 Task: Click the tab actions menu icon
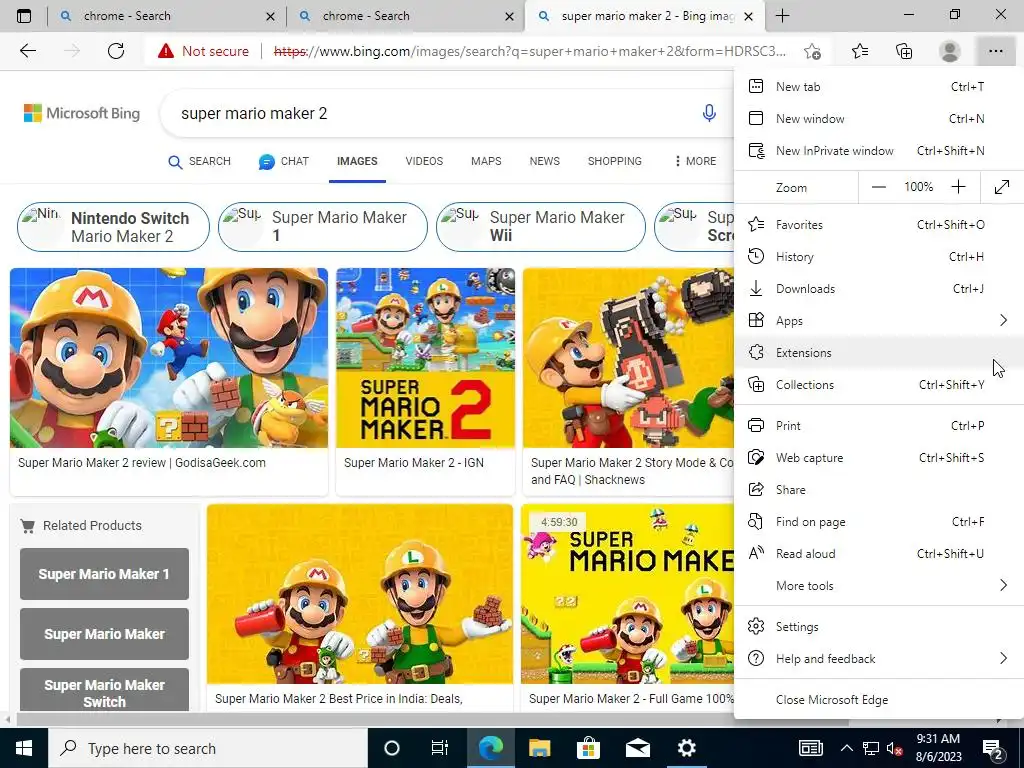click(24, 16)
